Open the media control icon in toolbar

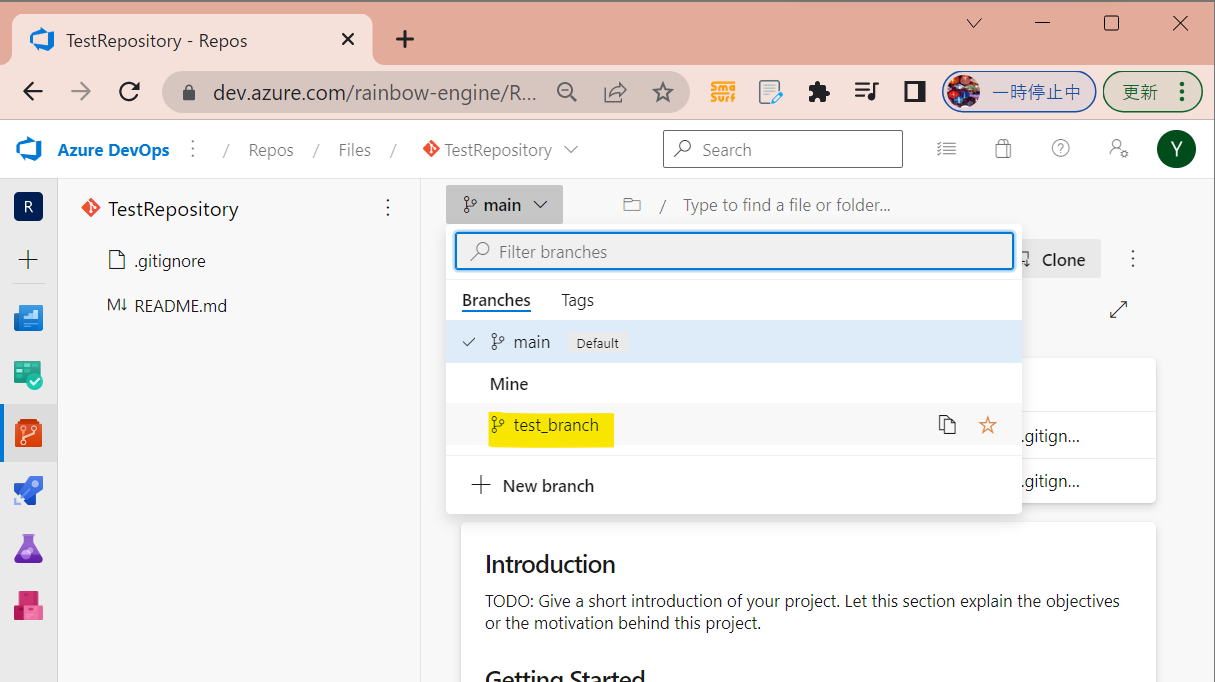coord(866,92)
